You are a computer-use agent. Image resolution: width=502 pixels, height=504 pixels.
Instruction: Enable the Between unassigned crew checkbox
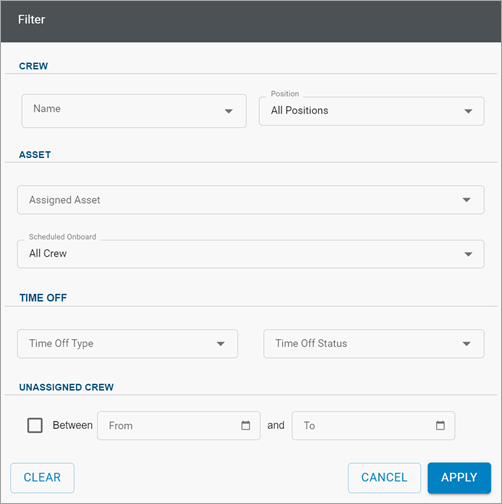click(35, 425)
